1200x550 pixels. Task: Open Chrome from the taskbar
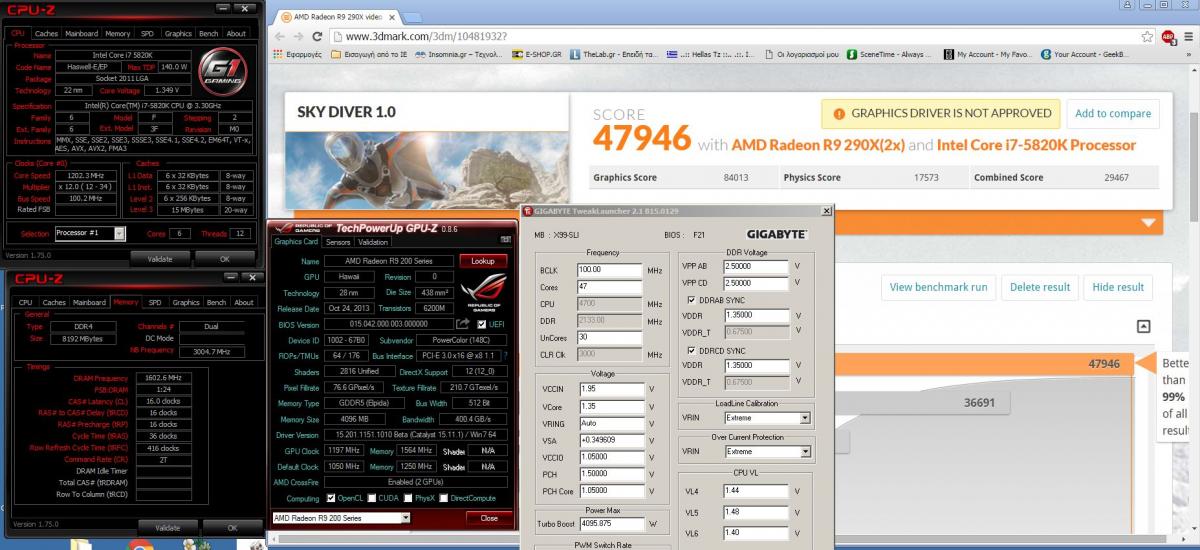tap(141, 545)
